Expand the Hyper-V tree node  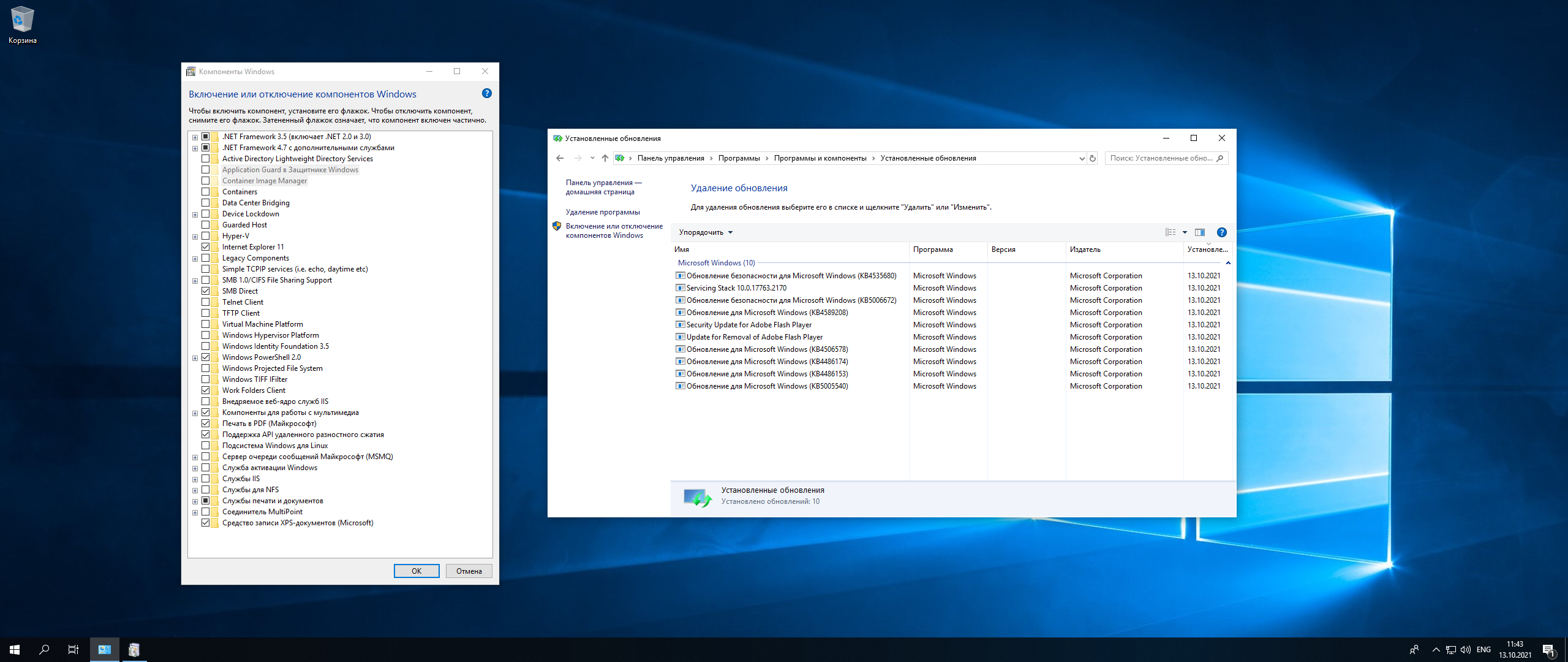coord(195,237)
